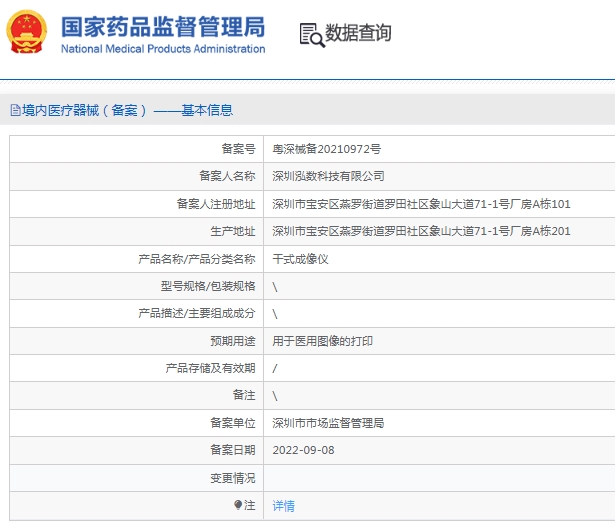615x528 pixels.
Task: Select filing date 2022-09-08
Action: click(x=304, y=450)
